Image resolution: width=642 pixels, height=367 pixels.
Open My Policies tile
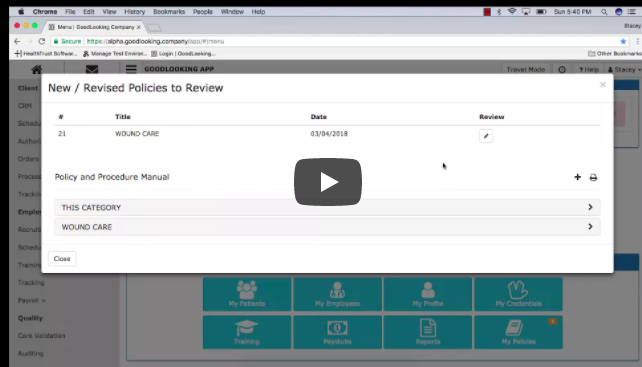pyautogui.click(x=518, y=332)
